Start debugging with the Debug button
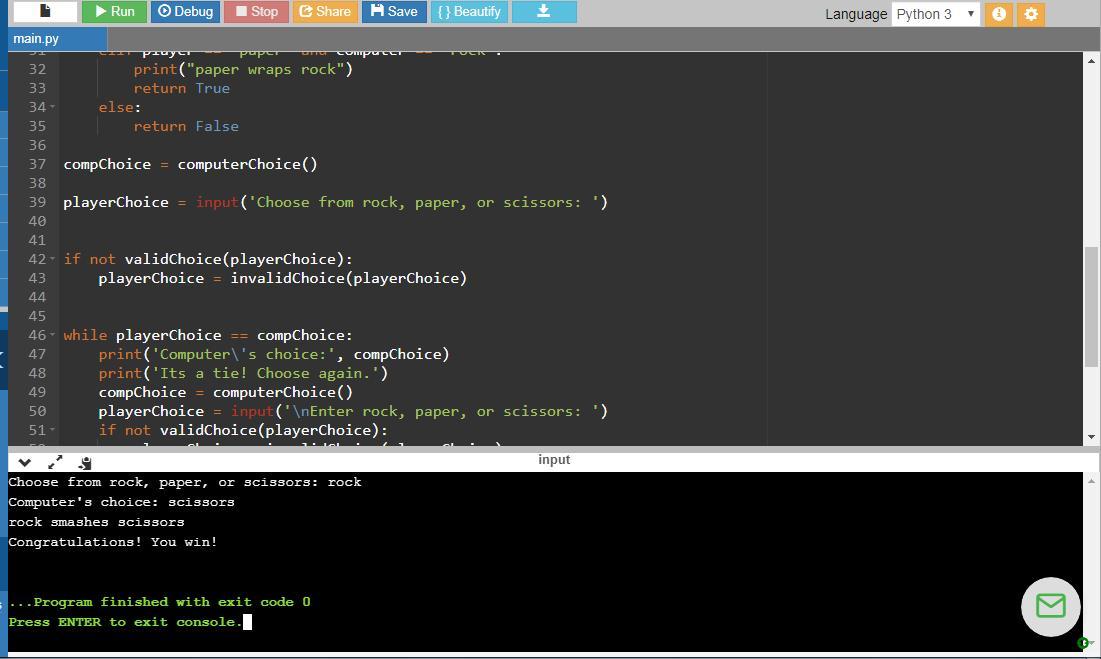This screenshot has height=659, width=1101. click(185, 12)
